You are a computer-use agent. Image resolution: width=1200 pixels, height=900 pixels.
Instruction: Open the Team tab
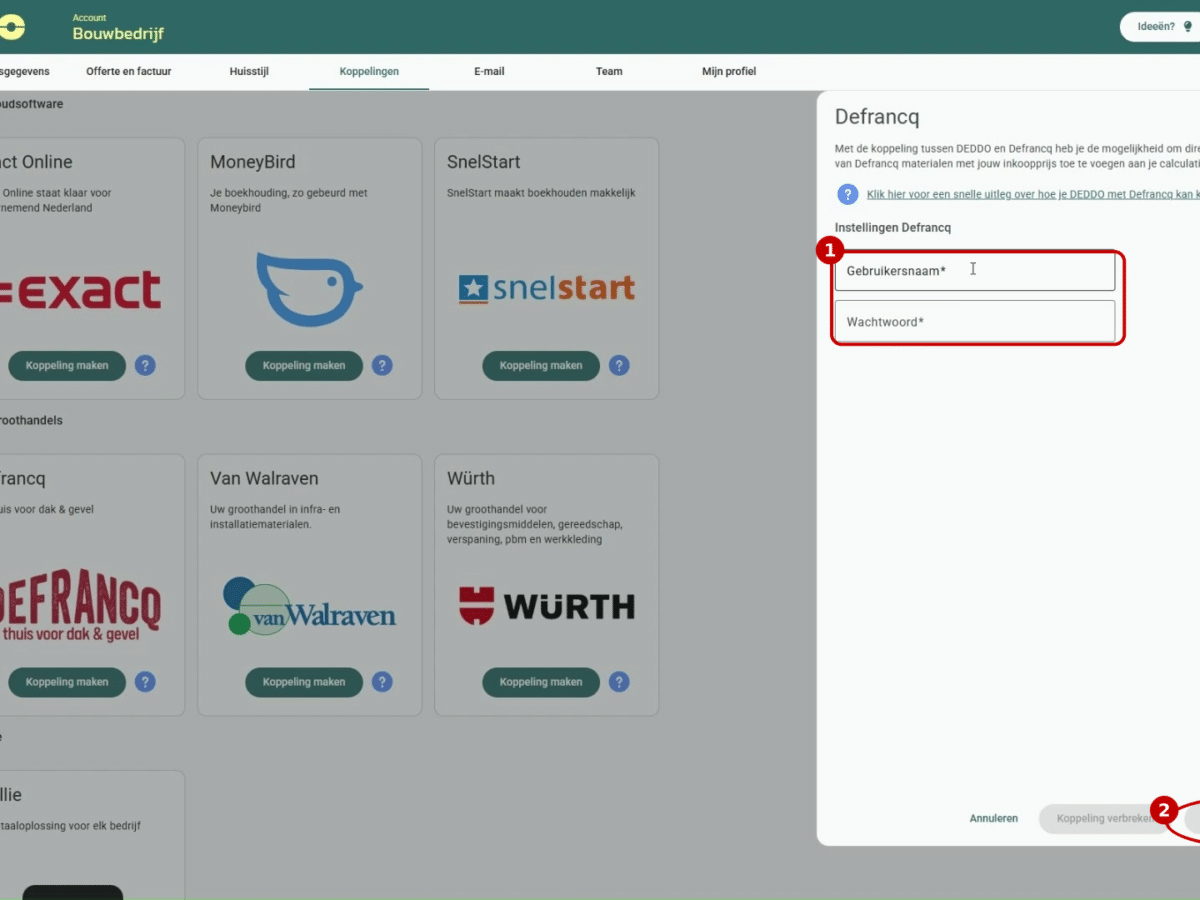click(609, 71)
